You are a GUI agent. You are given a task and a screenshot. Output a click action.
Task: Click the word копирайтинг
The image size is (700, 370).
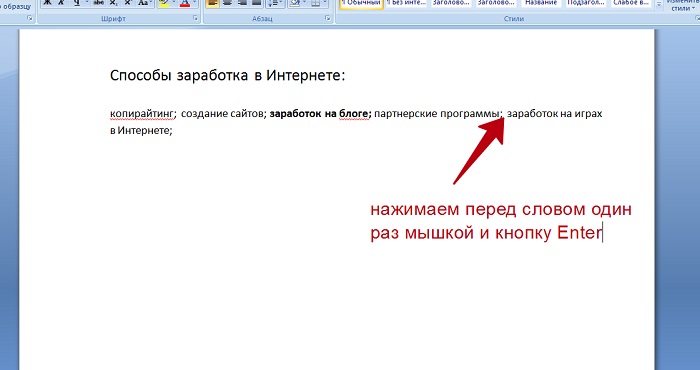point(142,114)
